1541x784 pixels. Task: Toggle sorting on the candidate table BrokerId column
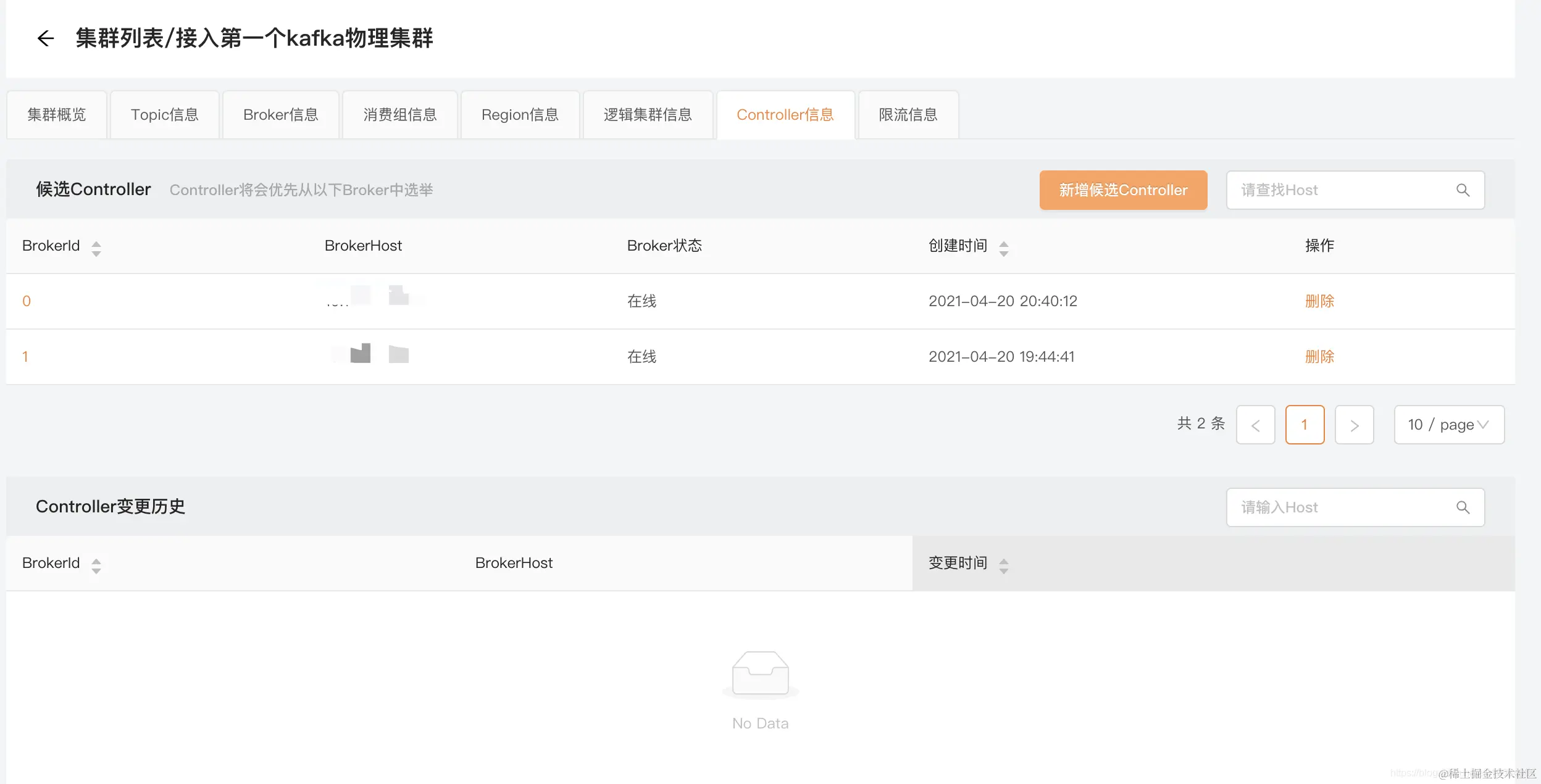(x=96, y=246)
